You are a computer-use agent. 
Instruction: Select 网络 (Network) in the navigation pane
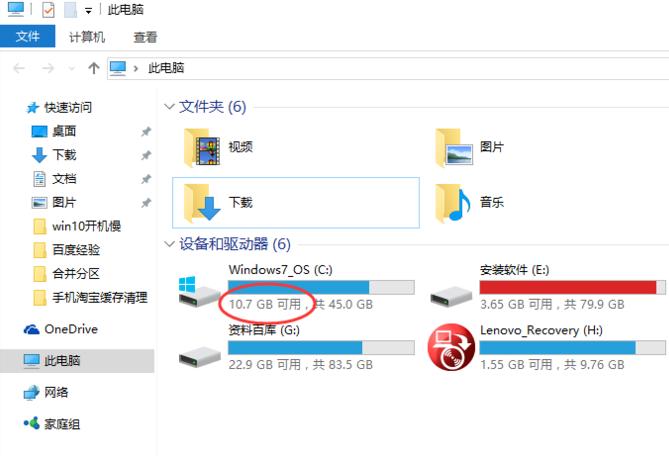pos(56,392)
